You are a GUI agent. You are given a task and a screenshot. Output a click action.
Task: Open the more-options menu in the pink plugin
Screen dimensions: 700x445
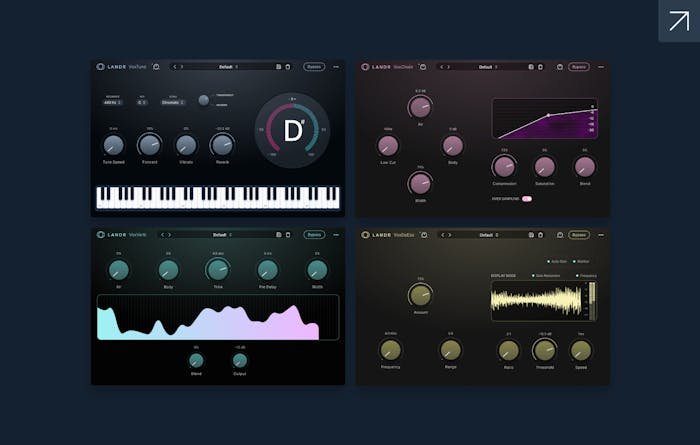click(x=601, y=67)
